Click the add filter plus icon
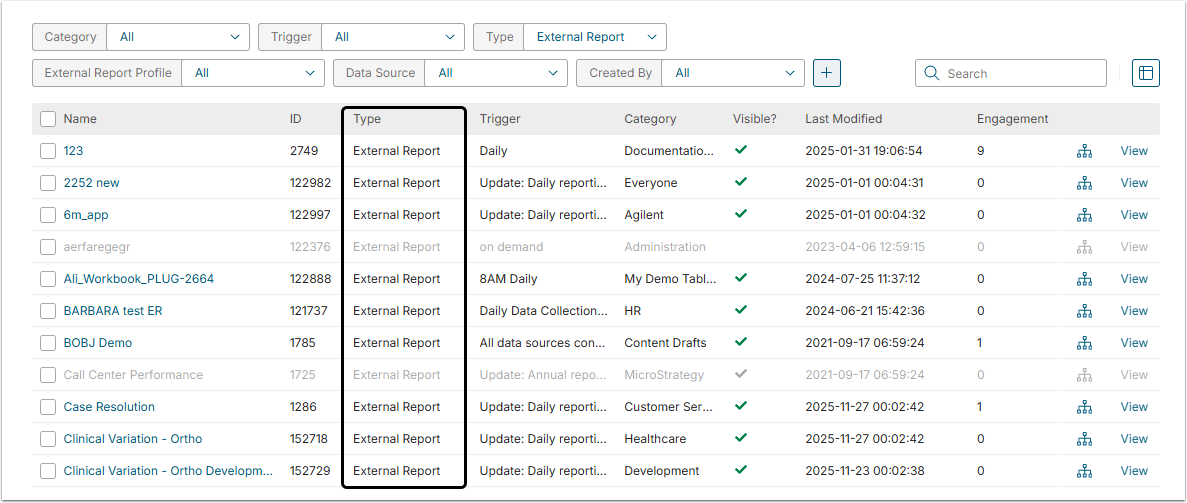The height and width of the screenshot is (503, 1187). click(827, 73)
